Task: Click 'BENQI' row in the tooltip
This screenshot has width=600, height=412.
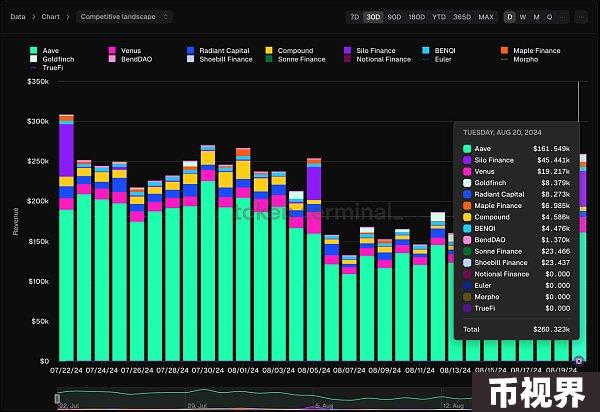Action: (x=516, y=228)
